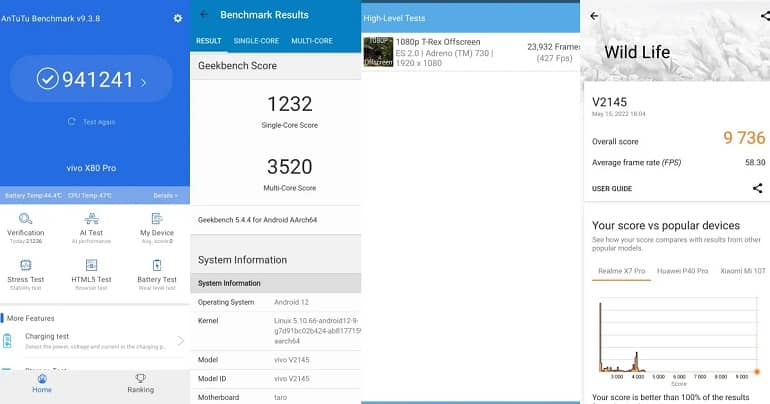
Task: Launch the AI Test icon
Action: 91,218
